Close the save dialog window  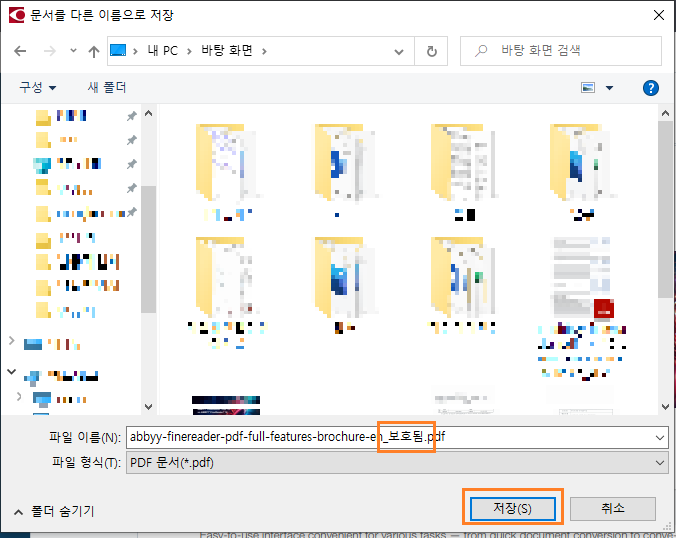coord(658,16)
